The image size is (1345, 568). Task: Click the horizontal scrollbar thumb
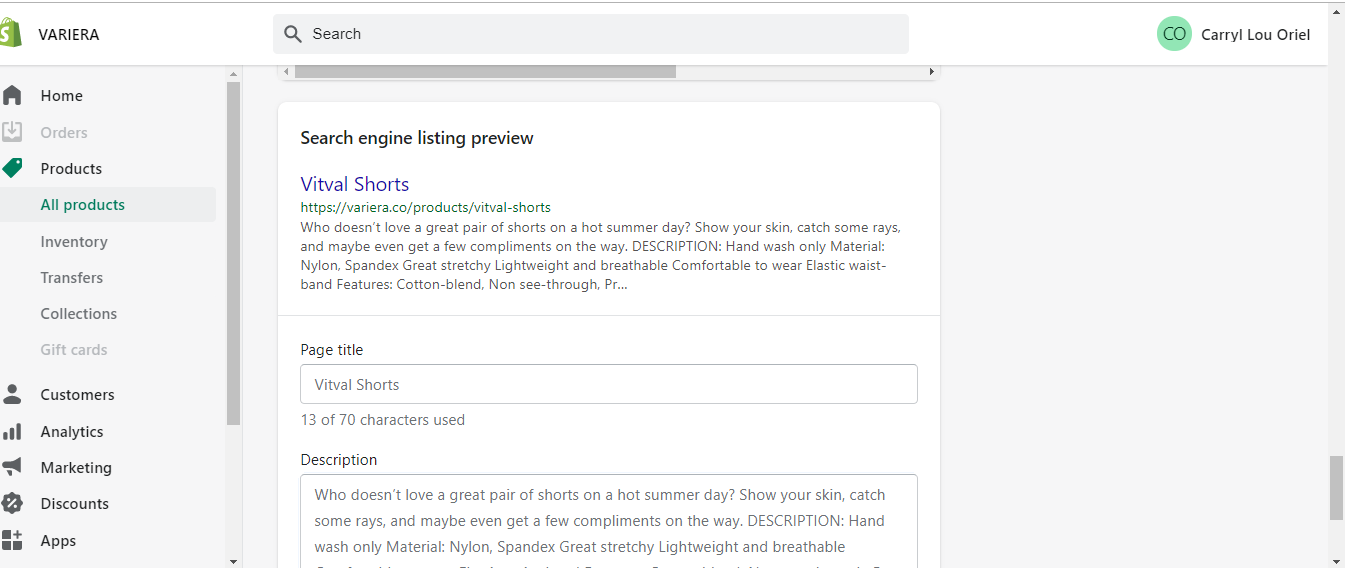pos(485,72)
